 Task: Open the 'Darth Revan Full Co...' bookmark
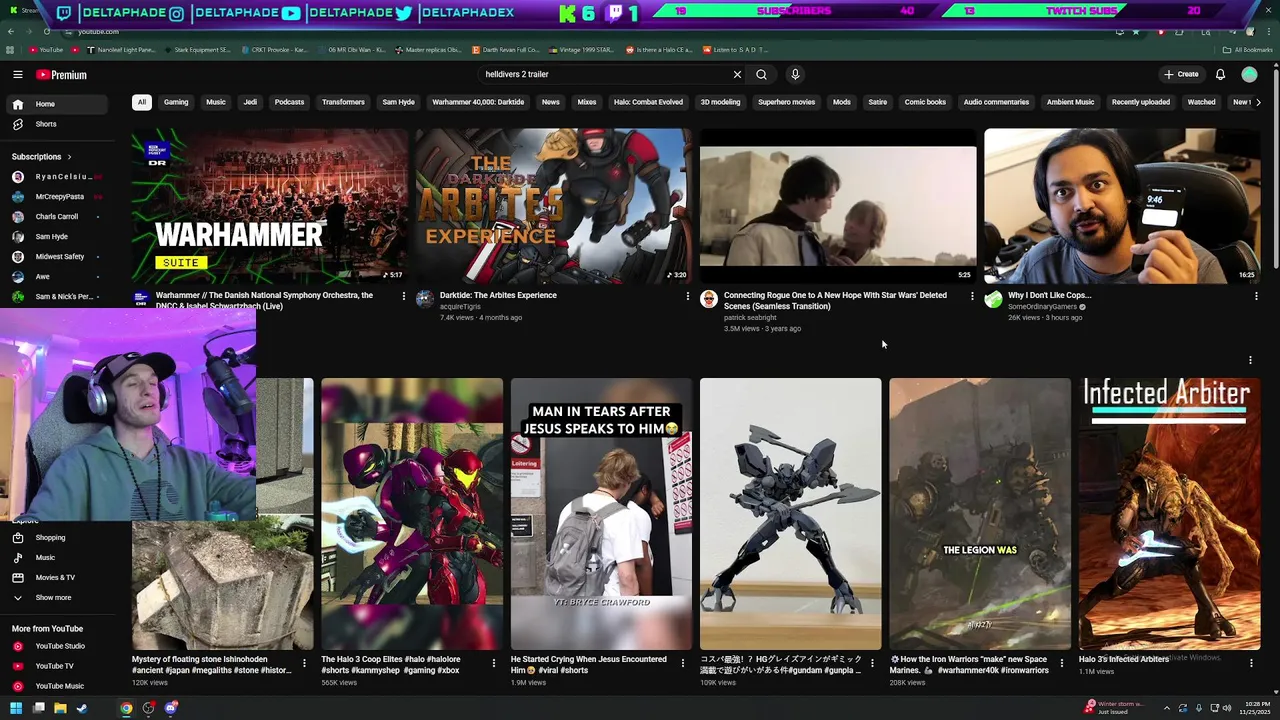(504, 50)
